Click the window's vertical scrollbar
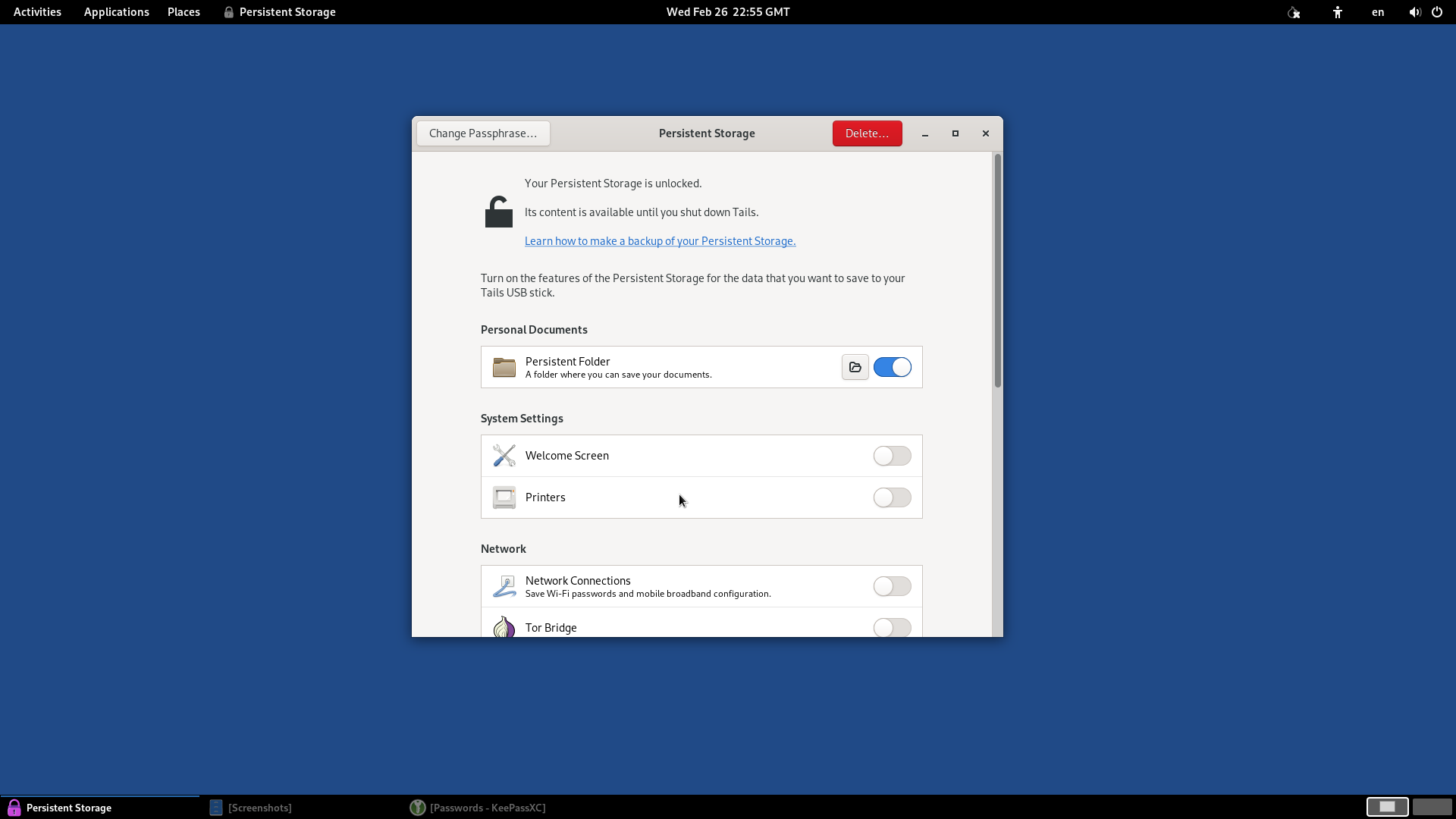The image size is (1456, 819). coord(997,271)
